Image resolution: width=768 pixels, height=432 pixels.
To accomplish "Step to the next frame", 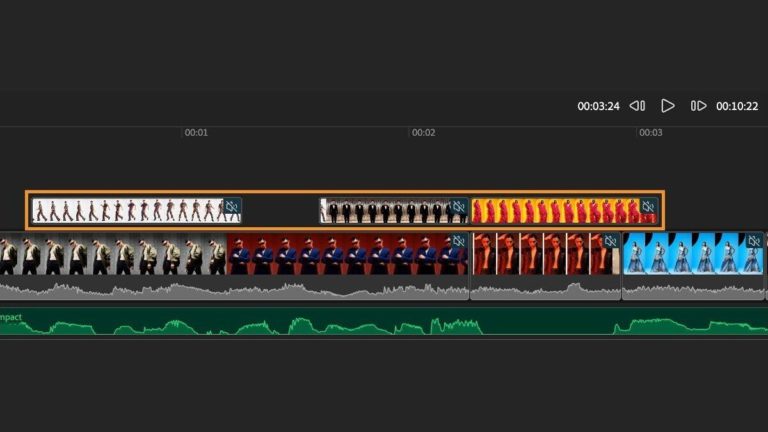I will click(698, 106).
